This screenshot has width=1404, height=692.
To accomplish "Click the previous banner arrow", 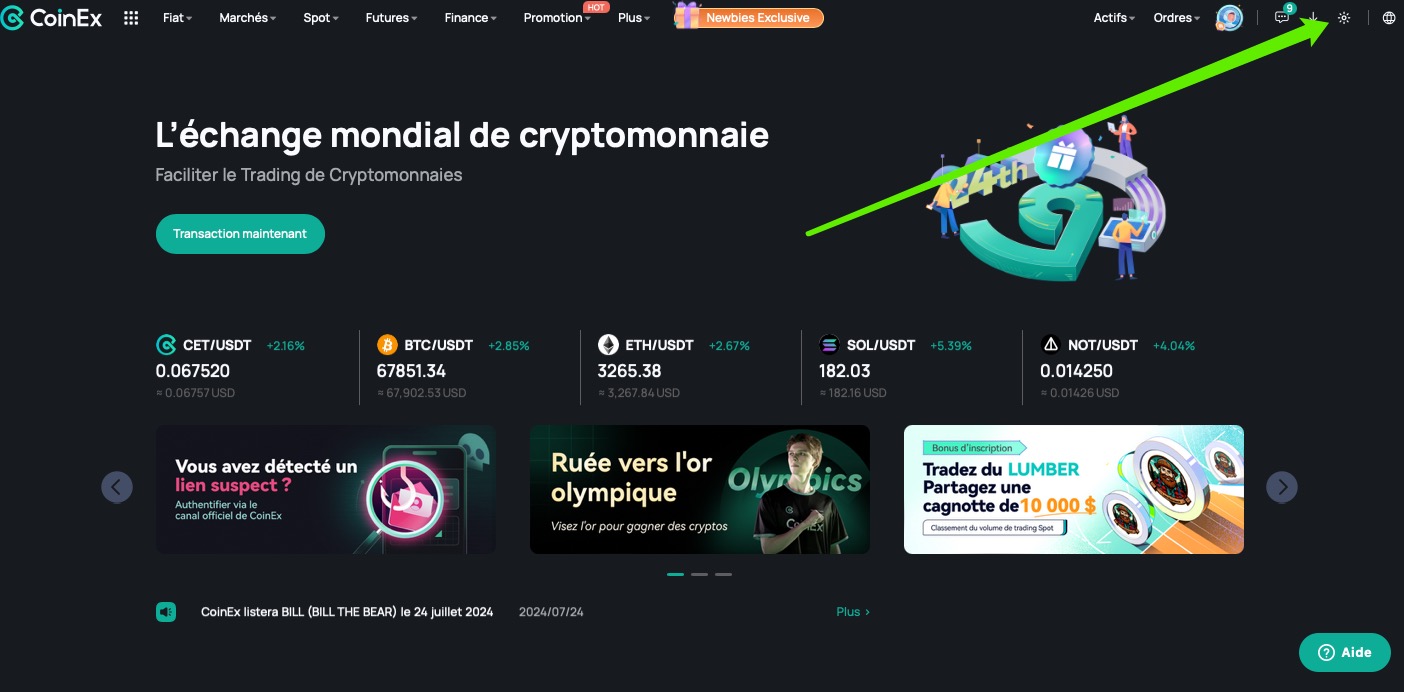I will [x=117, y=487].
